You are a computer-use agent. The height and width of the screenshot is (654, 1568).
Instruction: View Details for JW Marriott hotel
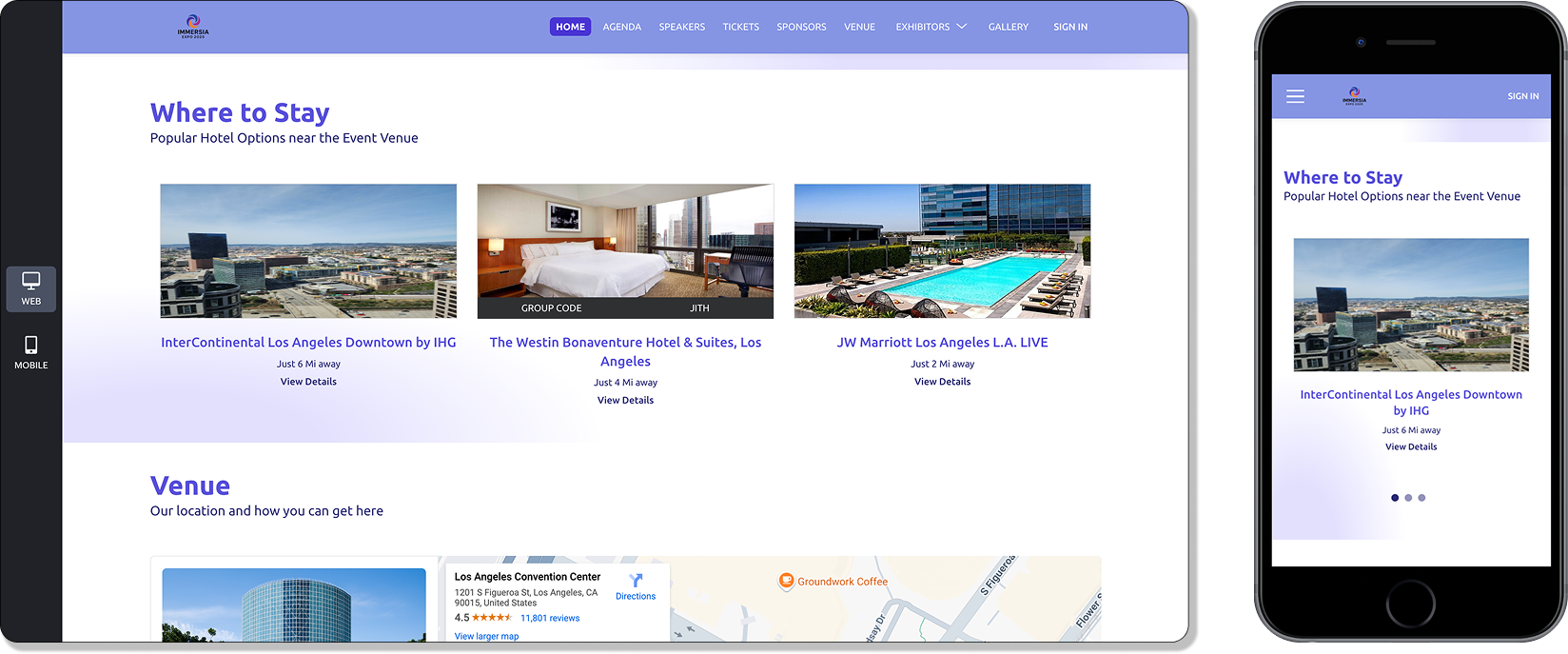pos(942,382)
